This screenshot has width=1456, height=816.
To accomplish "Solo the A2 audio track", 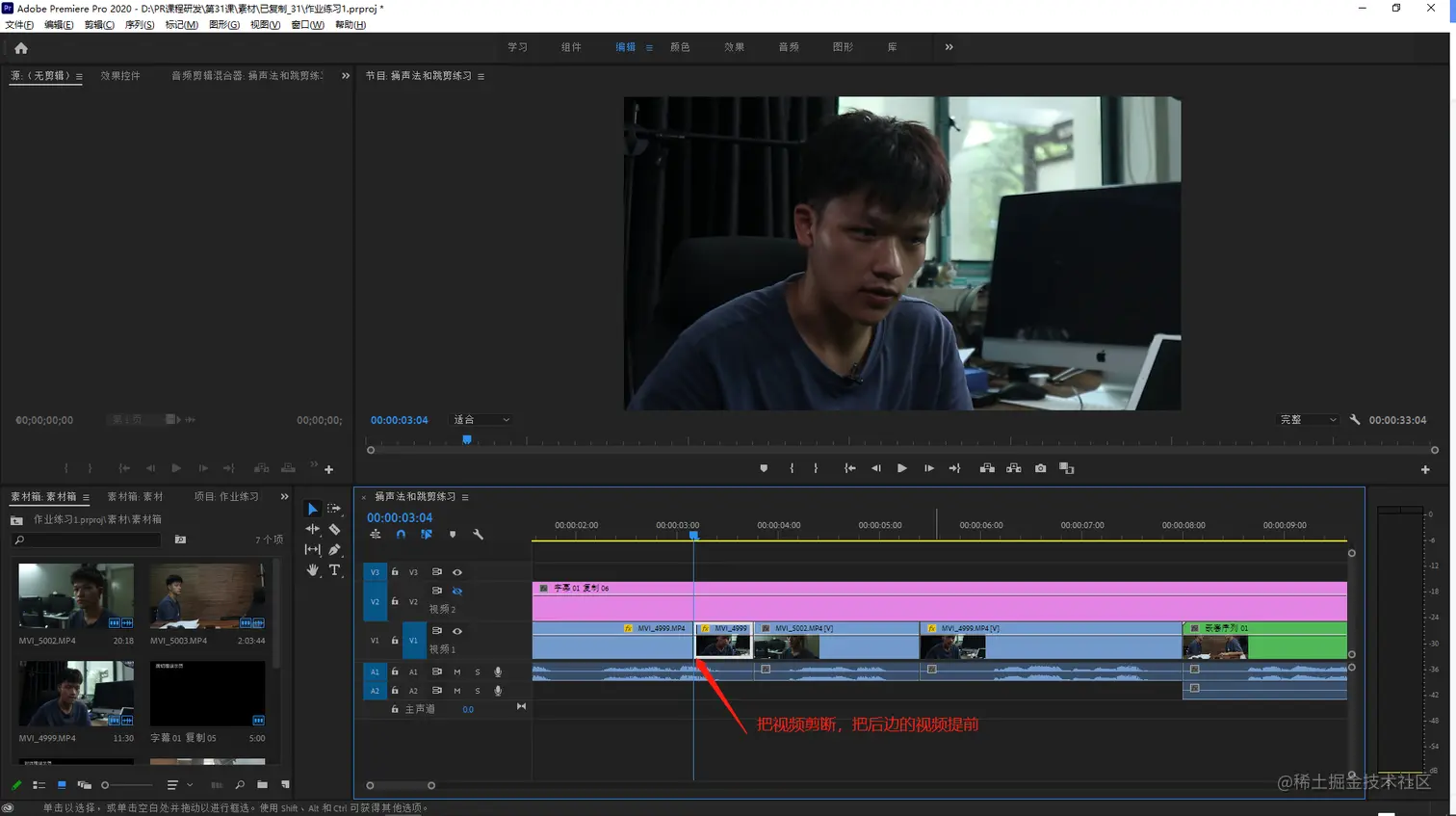I will pyautogui.click(x=478, y=691).
